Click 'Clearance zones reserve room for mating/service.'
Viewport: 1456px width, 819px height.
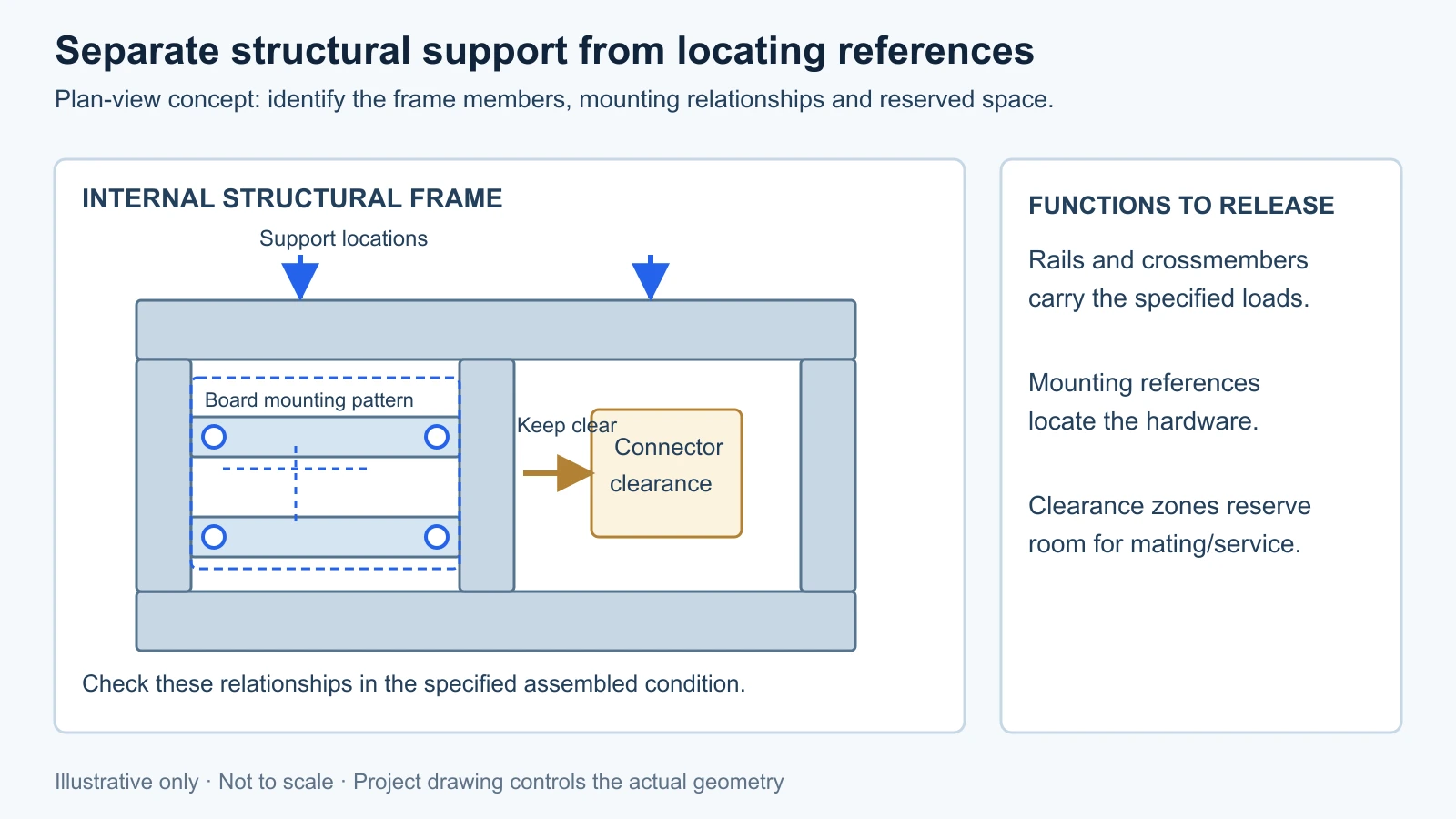[1169, 525]
